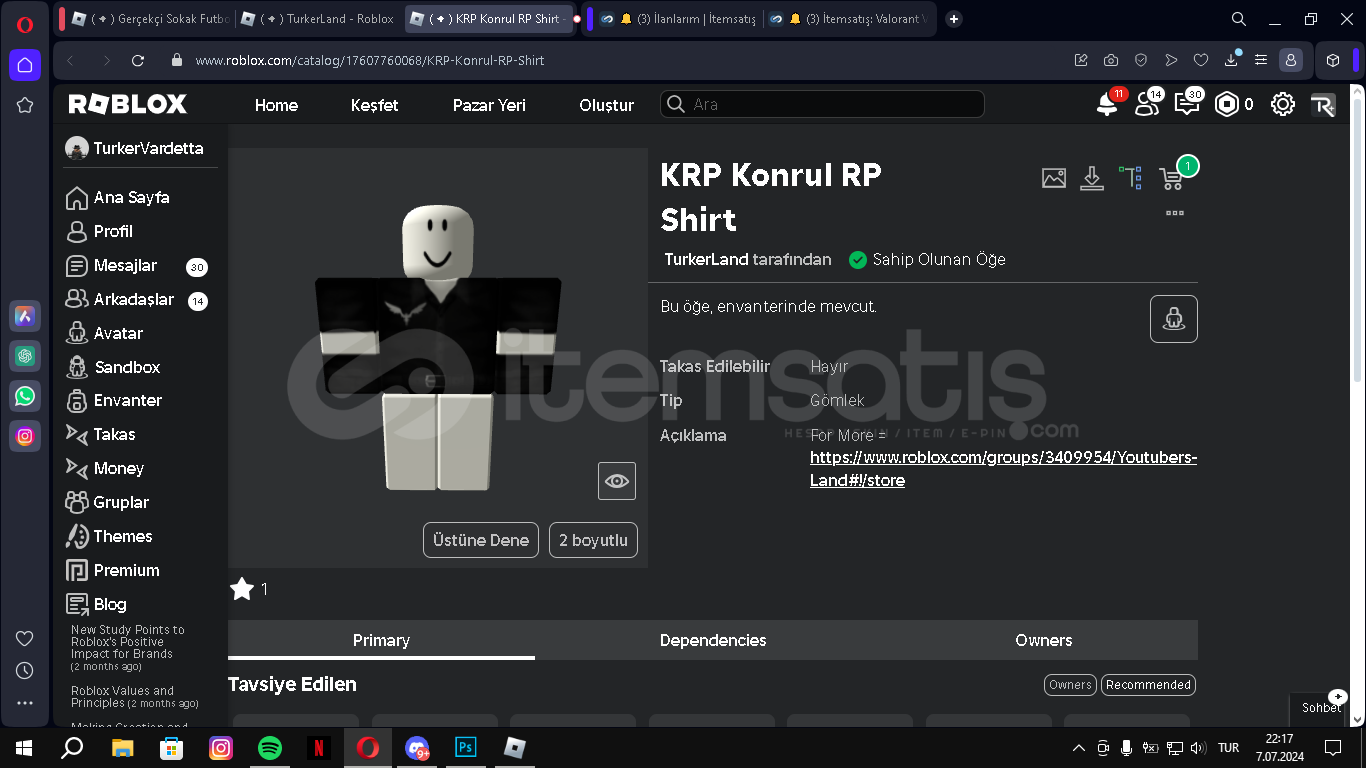The image size is (1366, 768).
Task: Click Home in the top navigation
Action: [276, 105]
